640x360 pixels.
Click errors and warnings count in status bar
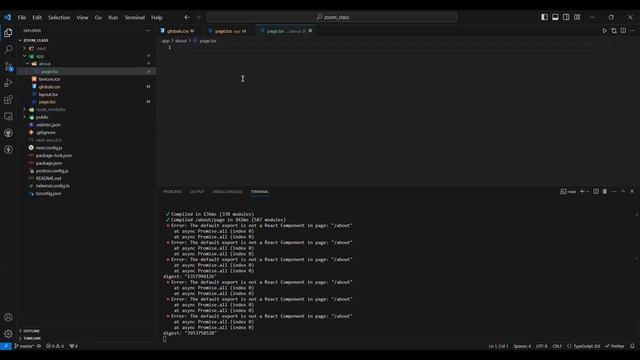tap(55, 346)
